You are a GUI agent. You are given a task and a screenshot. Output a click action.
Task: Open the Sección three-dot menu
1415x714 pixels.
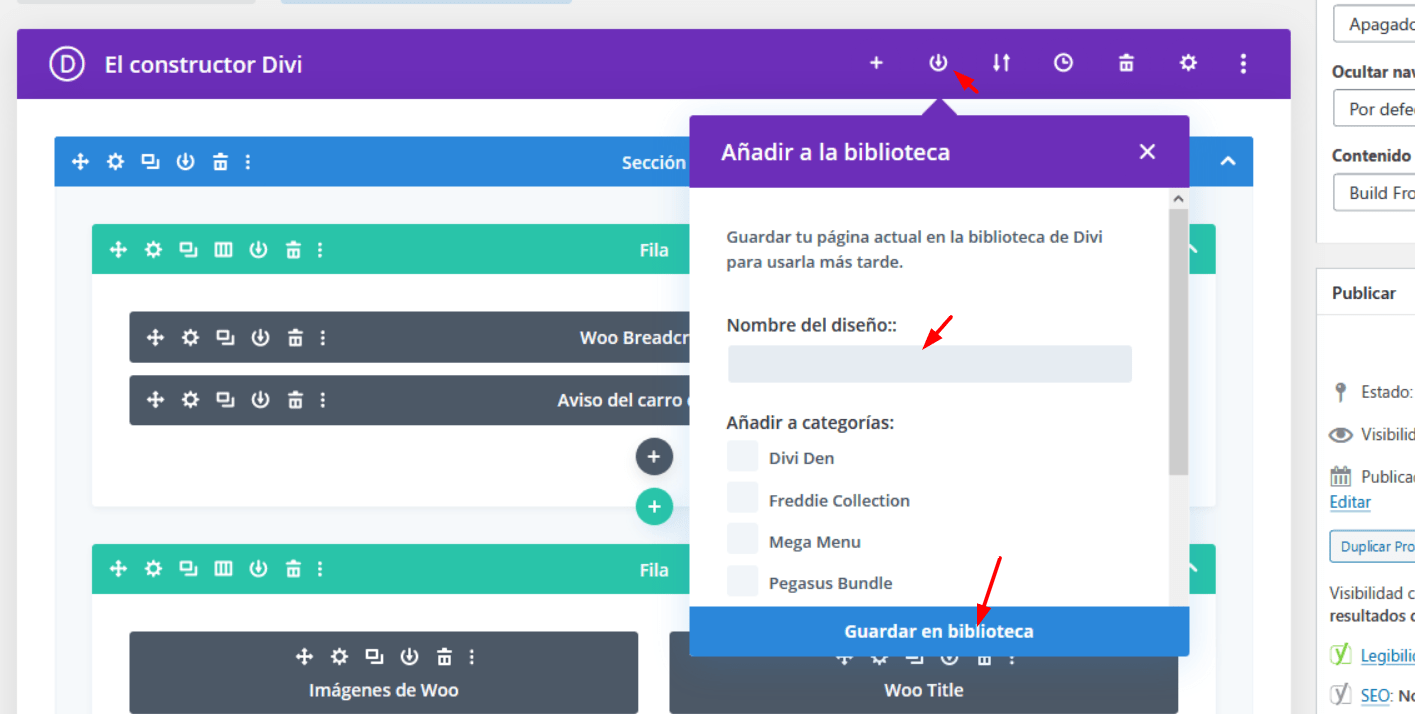tap(248, 162)
